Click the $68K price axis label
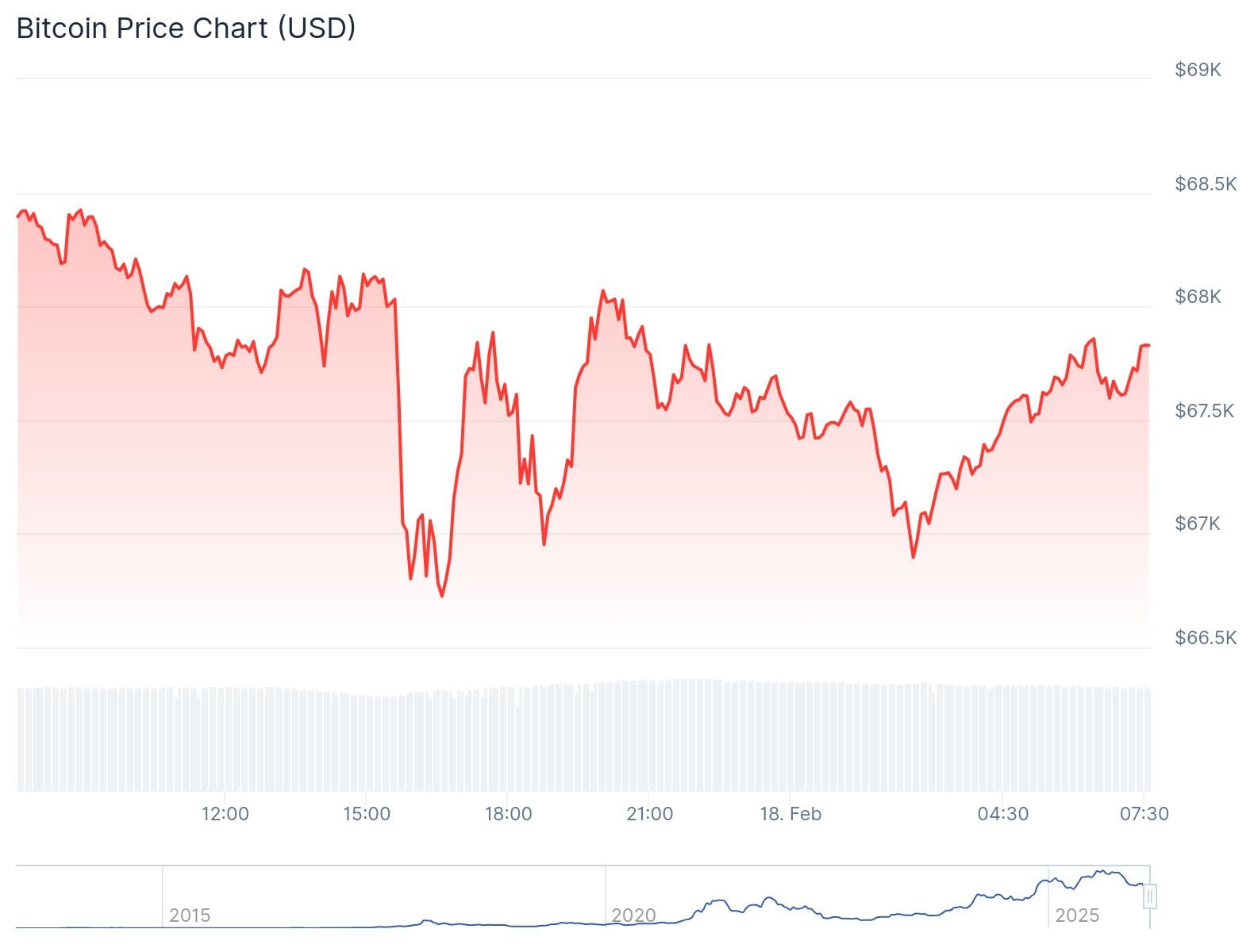Screen dimensions: 1254x952 pyautogui.click(x=1198, y=297)
